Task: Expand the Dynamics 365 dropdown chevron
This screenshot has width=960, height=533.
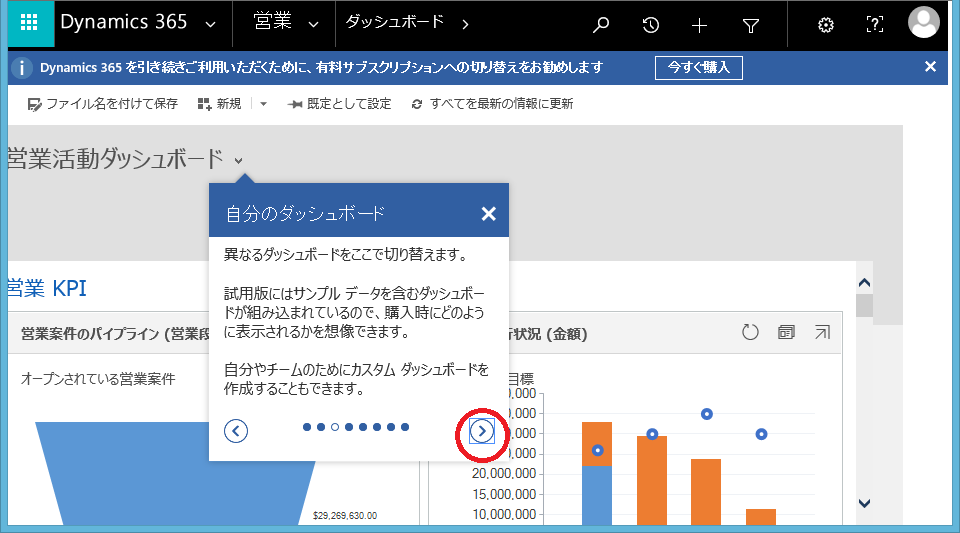Action: coord(211,25)
